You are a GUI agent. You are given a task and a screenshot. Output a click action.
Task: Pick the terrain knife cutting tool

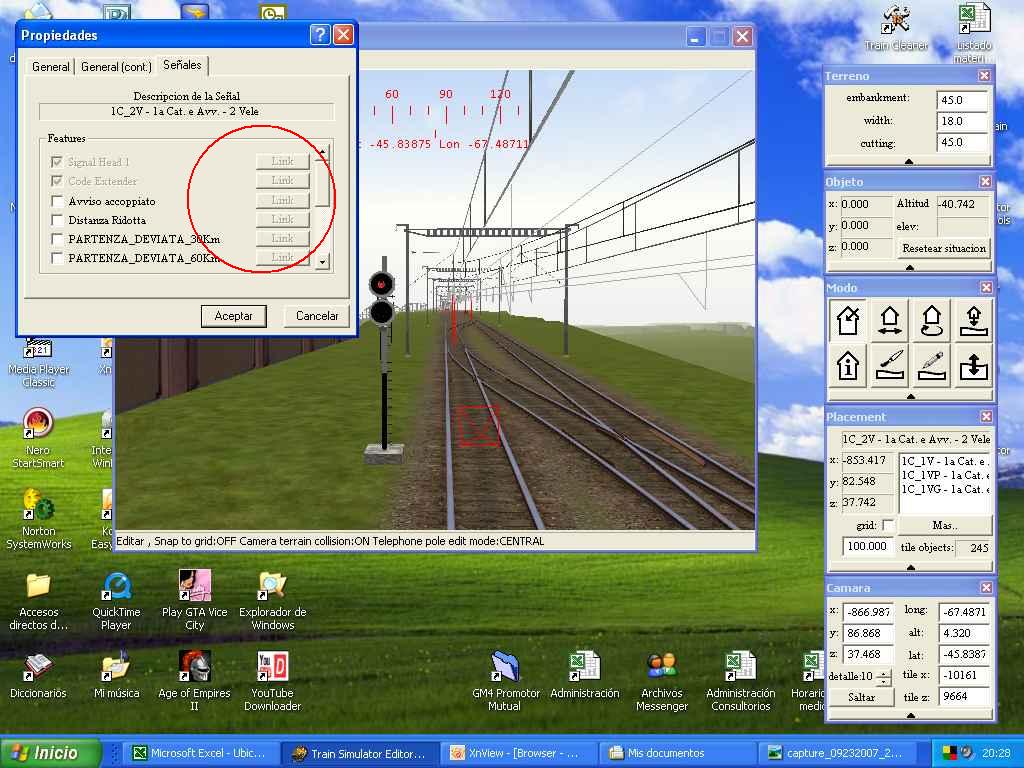coord(890,365)
